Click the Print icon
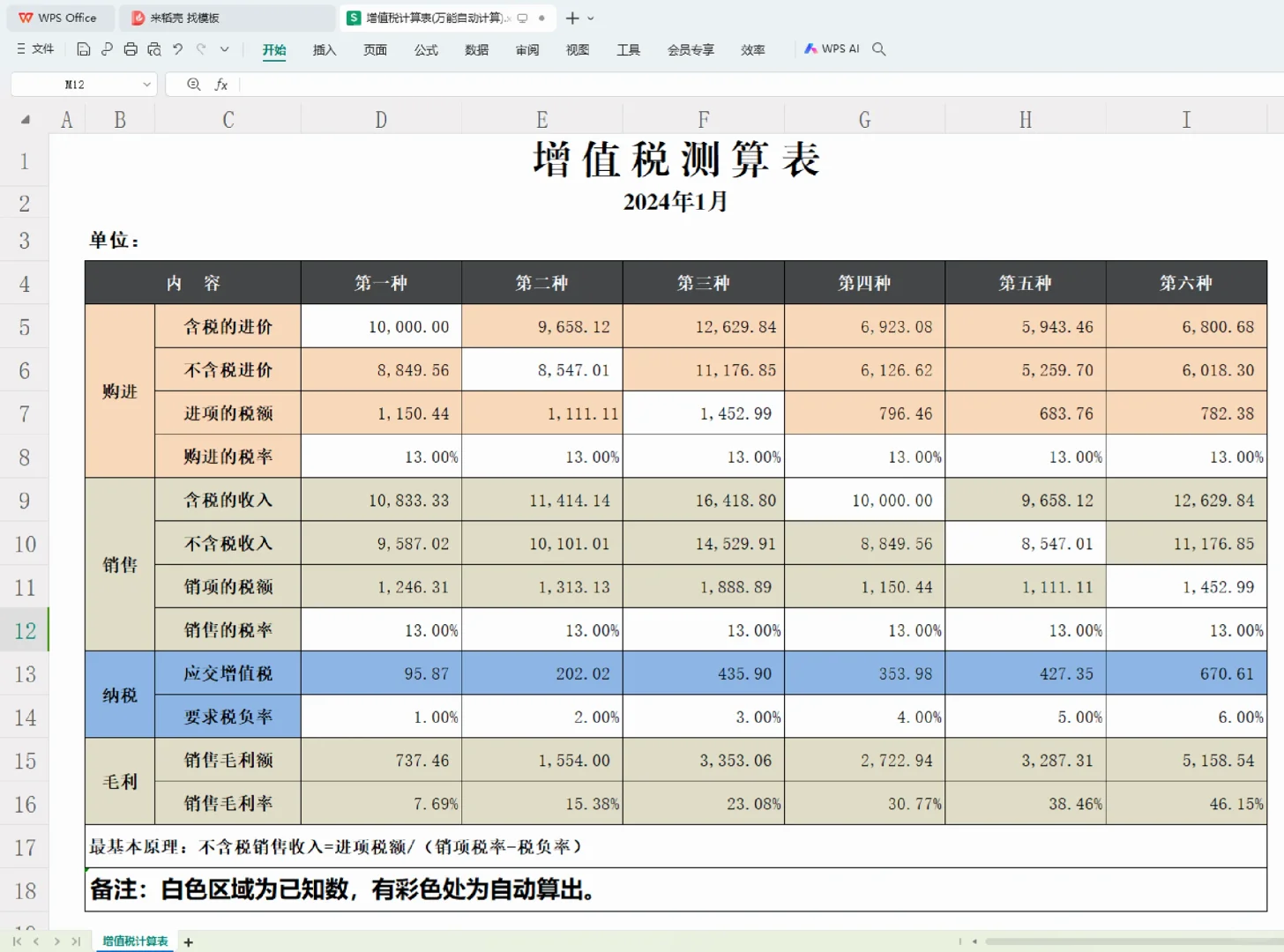Image resolution: width=1284 pixels, height=952 pixels. (130, 50)
